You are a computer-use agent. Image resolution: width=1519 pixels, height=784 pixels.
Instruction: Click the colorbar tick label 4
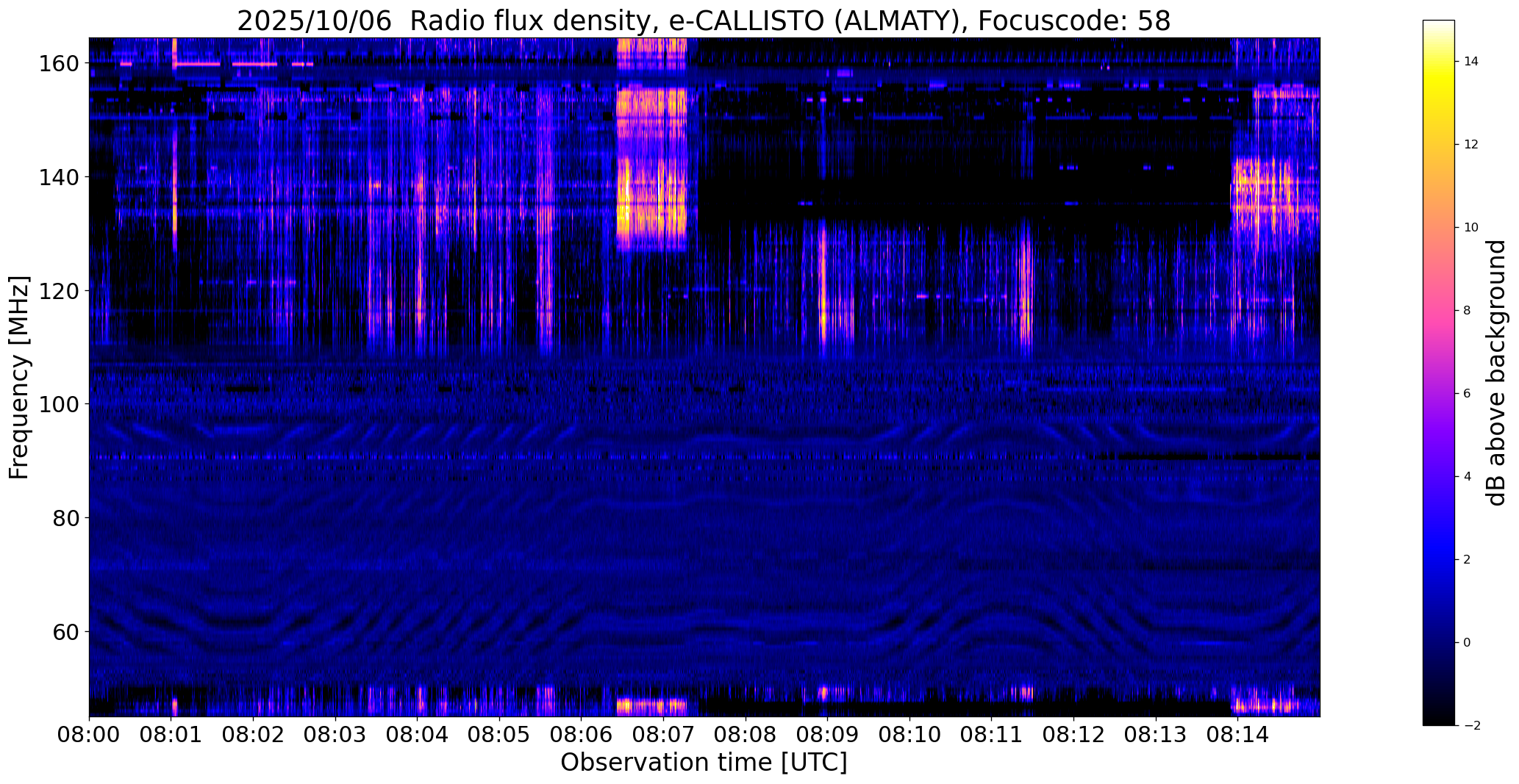1468,477
